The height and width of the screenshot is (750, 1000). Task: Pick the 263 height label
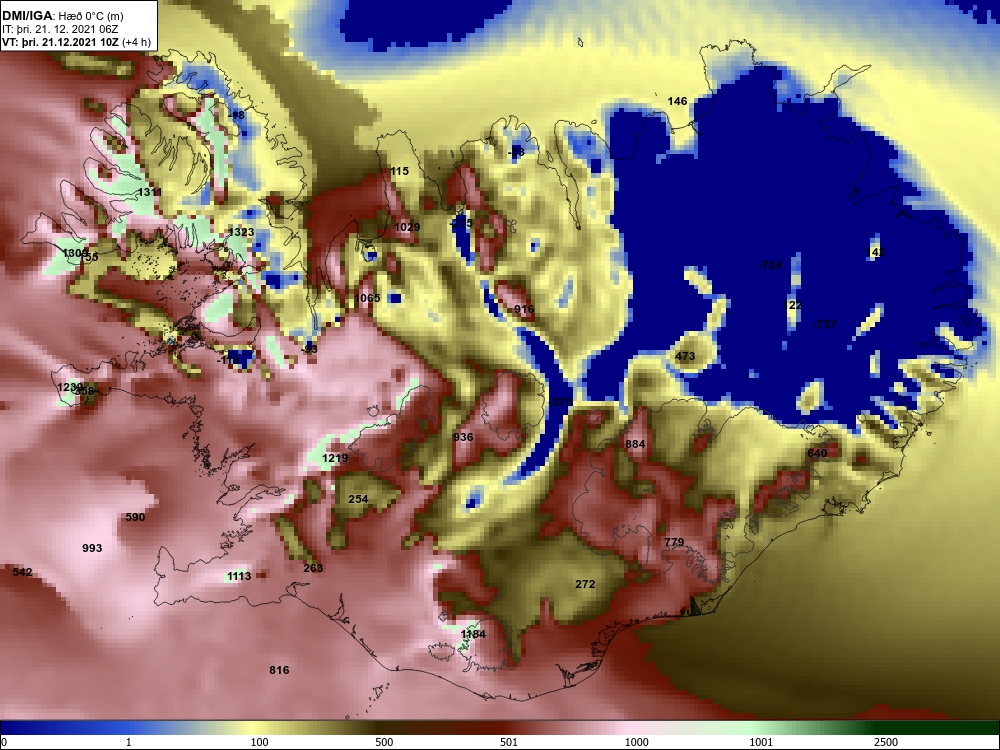coord(313,568)
